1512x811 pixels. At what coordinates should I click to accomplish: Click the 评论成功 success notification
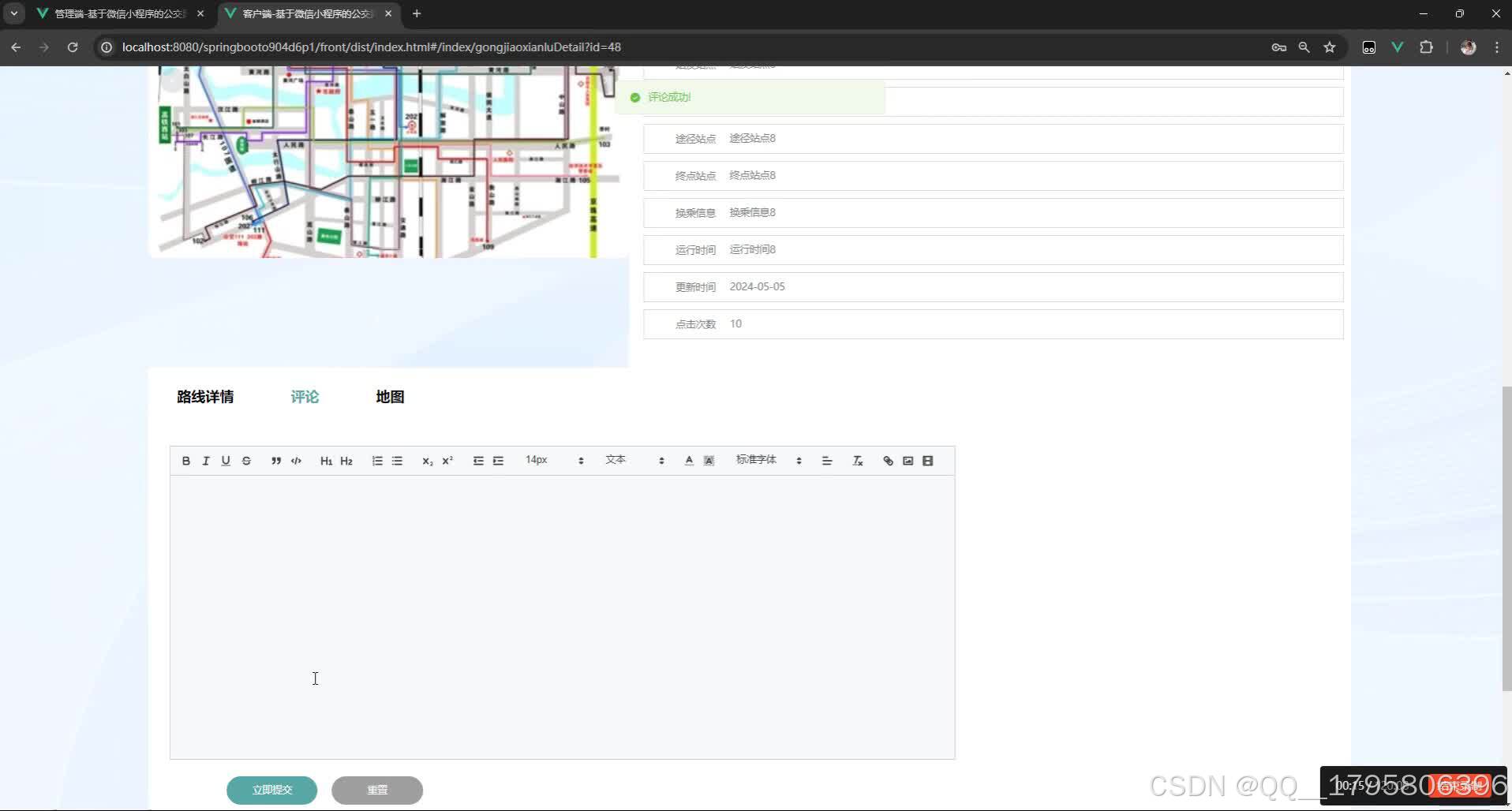click(750, 97)
